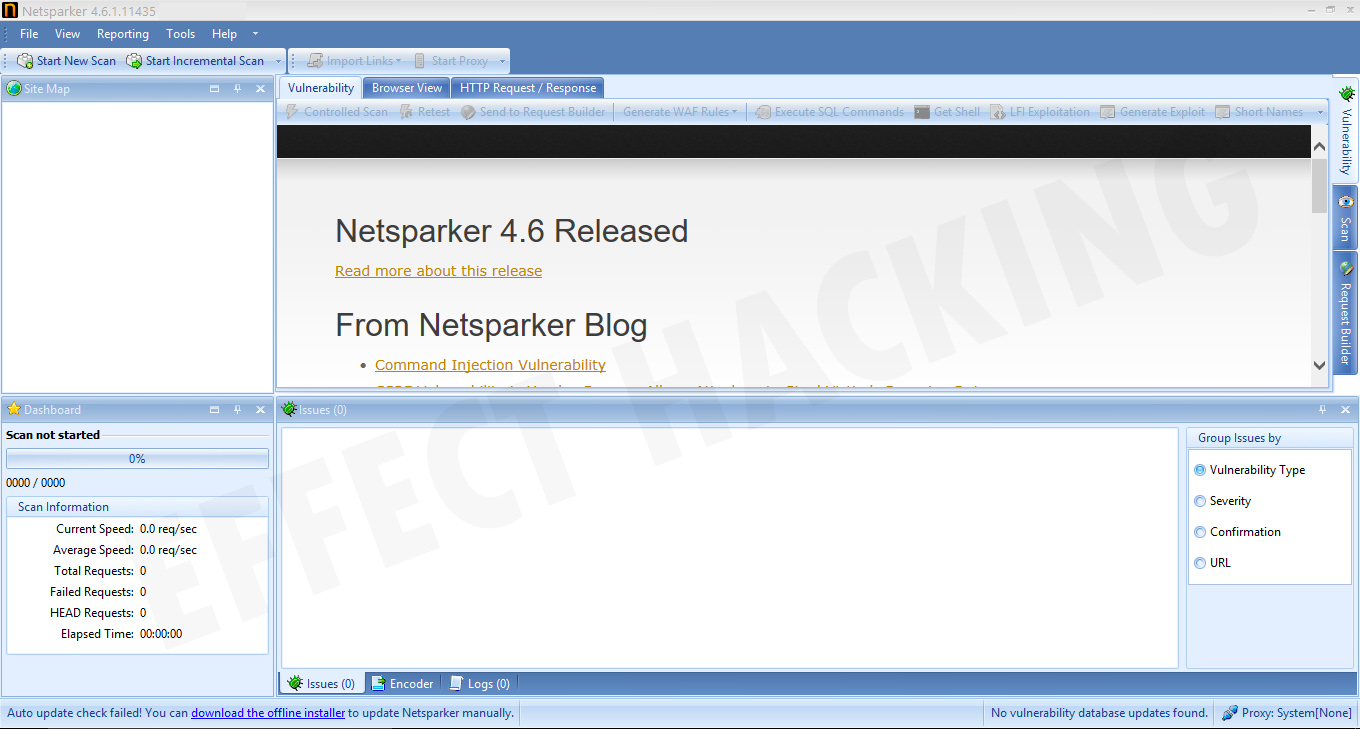The image size is (1360, 729).
Task: Click the Proxy status icon in status bar
Action: [1229, 713]
